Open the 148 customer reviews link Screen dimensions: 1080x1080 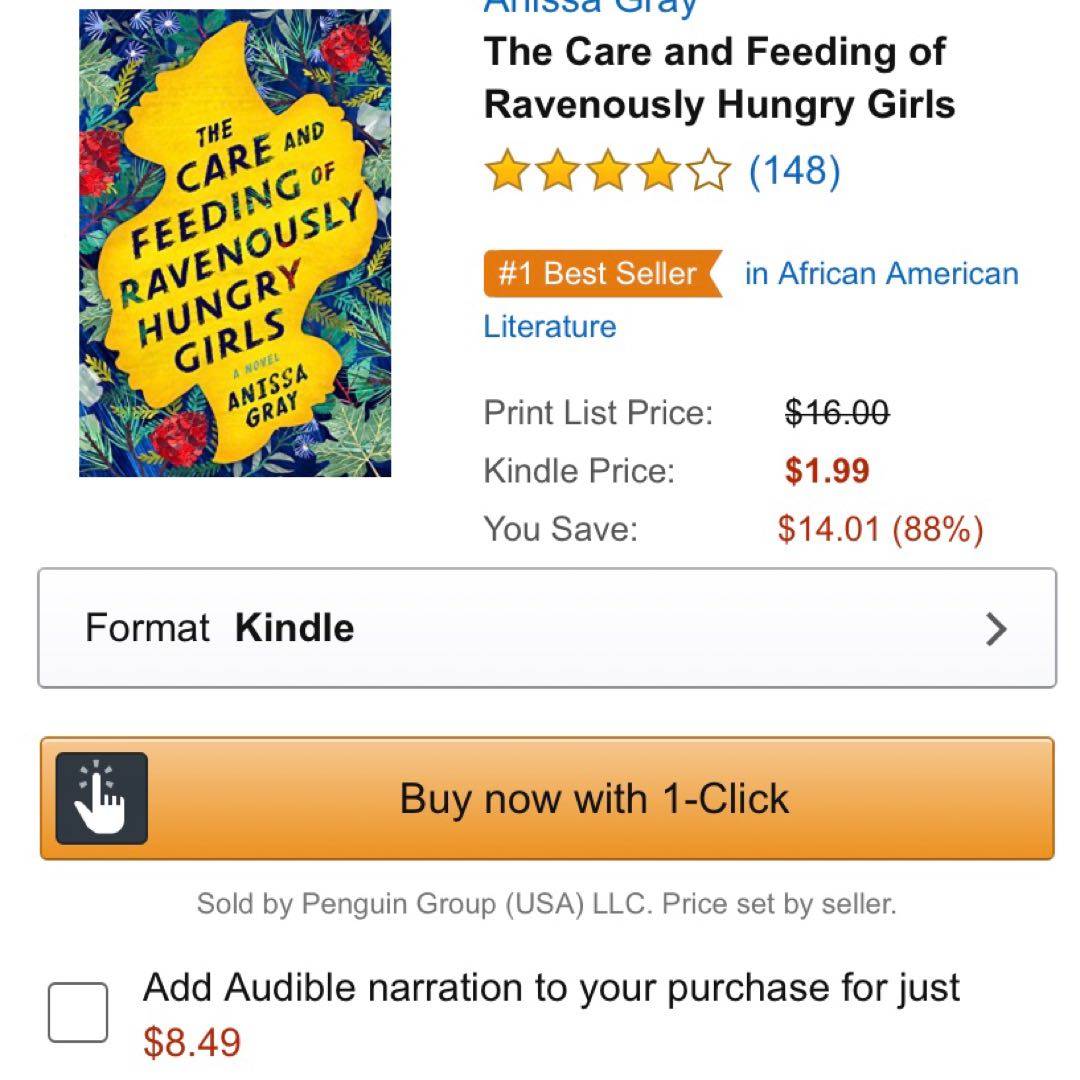(795, 171)
